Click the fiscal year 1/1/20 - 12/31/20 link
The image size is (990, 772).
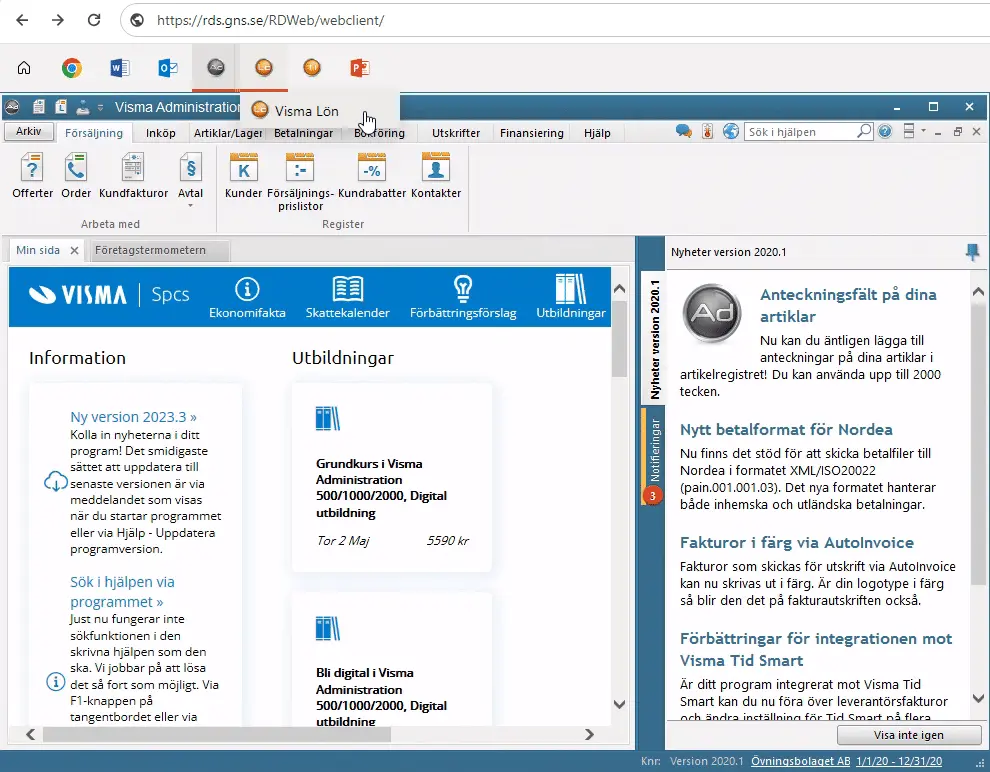tap(899, 761)
